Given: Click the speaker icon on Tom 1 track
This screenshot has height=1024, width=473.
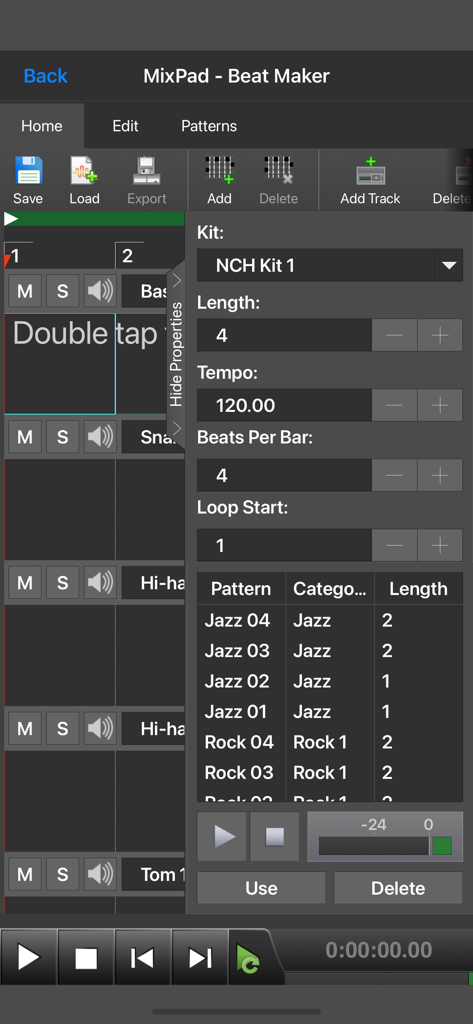Looking at the screenshot, I should coord(100,874).
